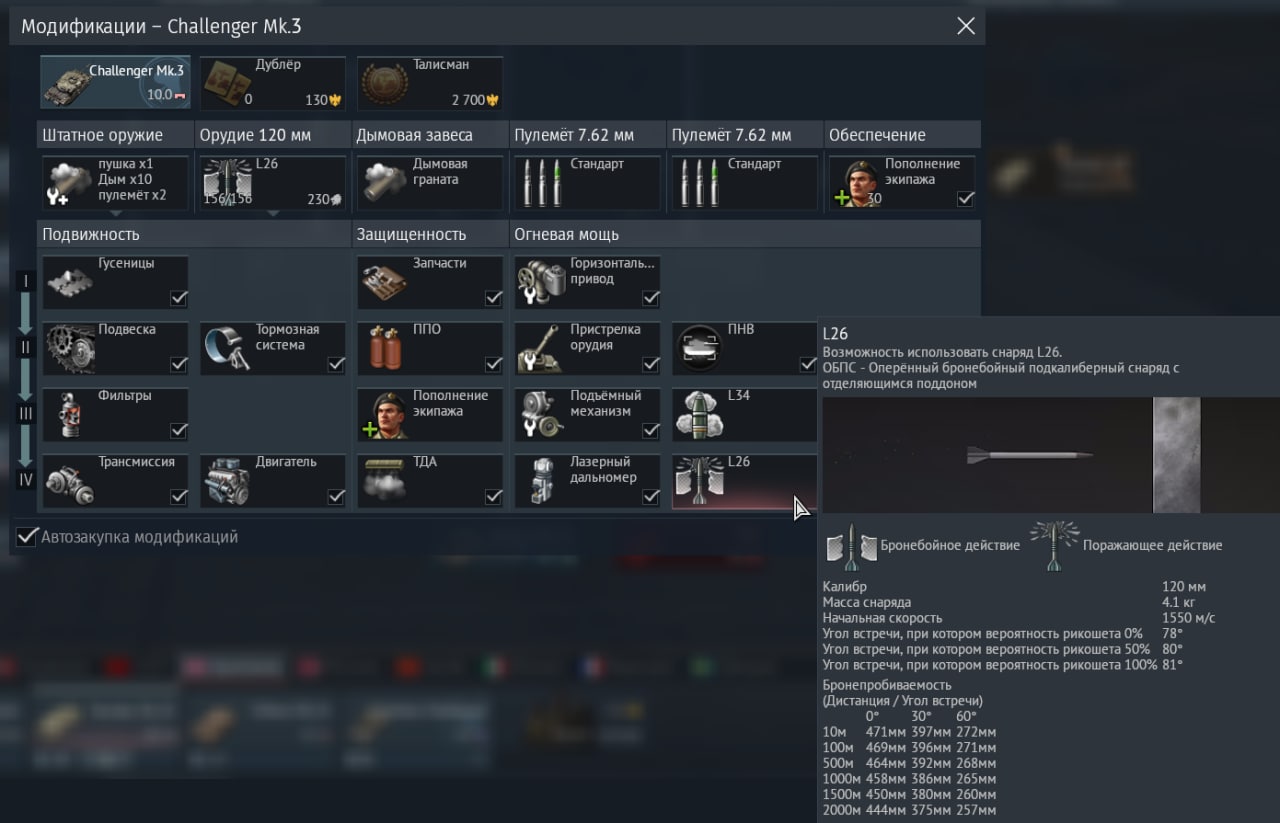Open the Обеспечение Пополнение экипажа item

pos(902,182)
